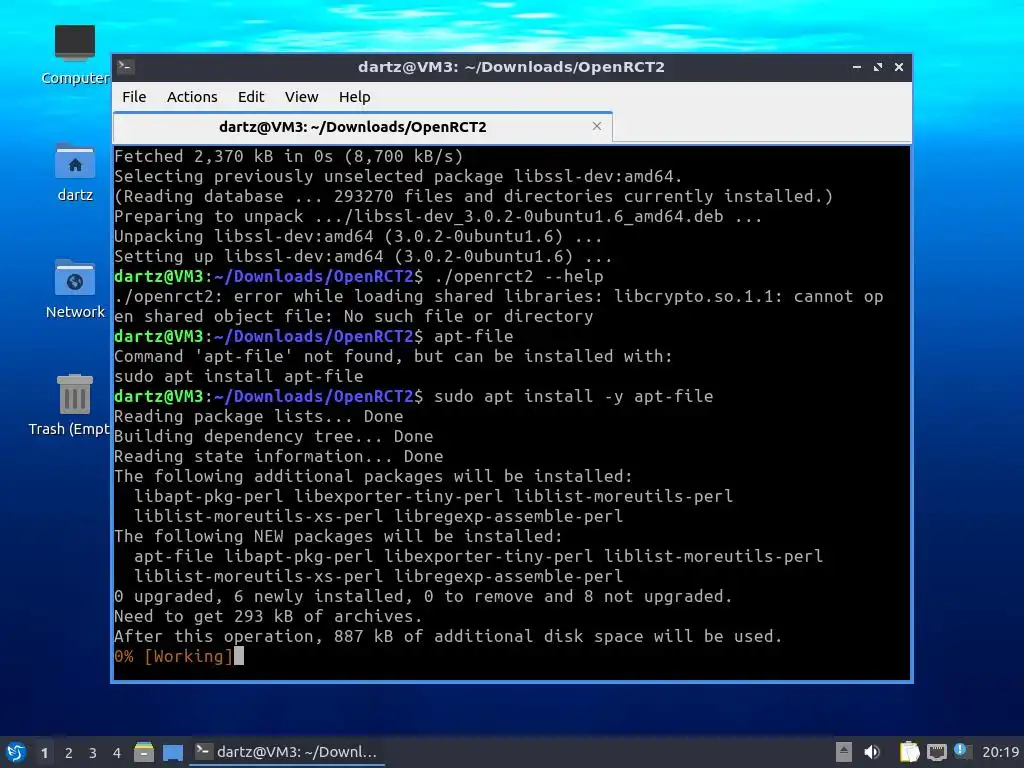Minimize the terminal window
This screenshot has width=1024, height=768.
point(857,67)
